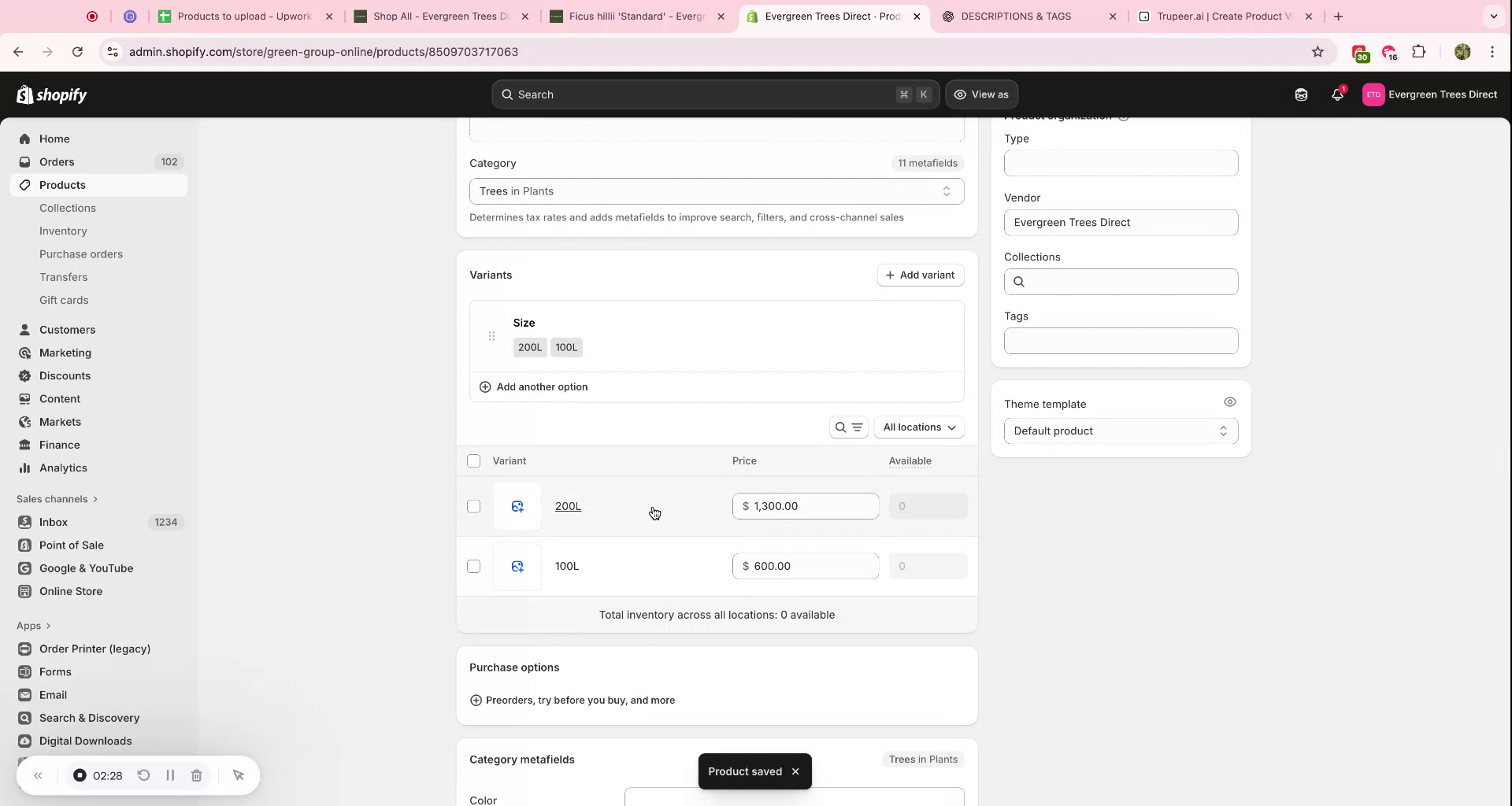Dismiss the Product saved toast

[x=795, y=771]
